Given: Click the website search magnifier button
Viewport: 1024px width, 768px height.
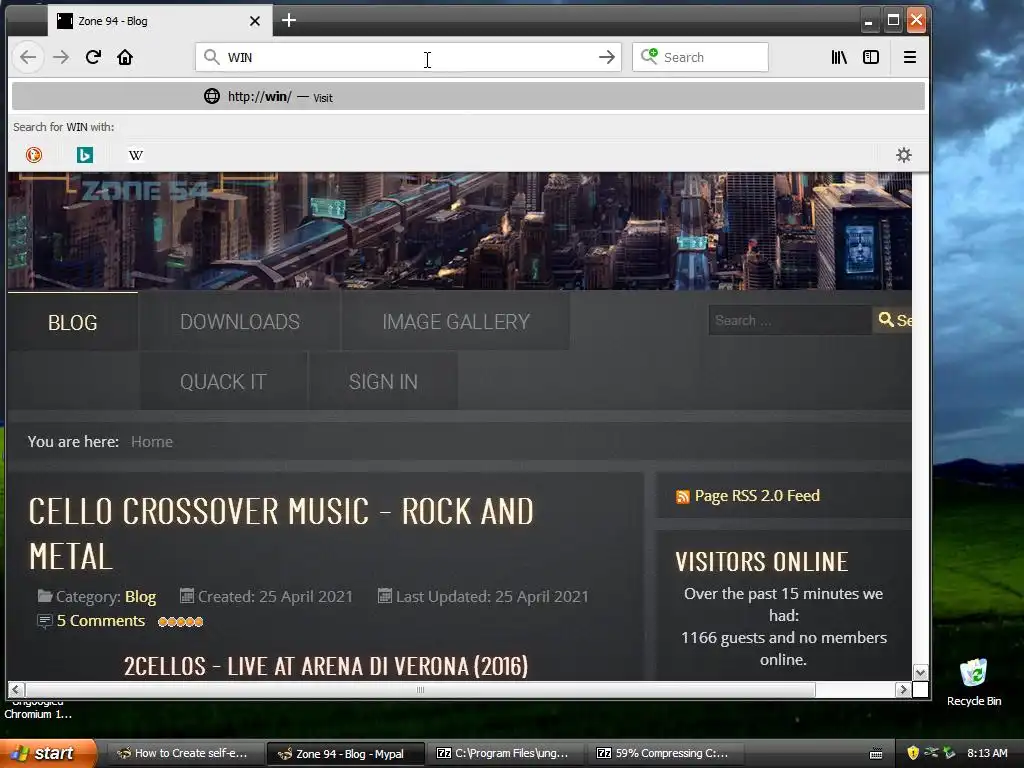Looking at the screenshot, I should pos(892,320).
